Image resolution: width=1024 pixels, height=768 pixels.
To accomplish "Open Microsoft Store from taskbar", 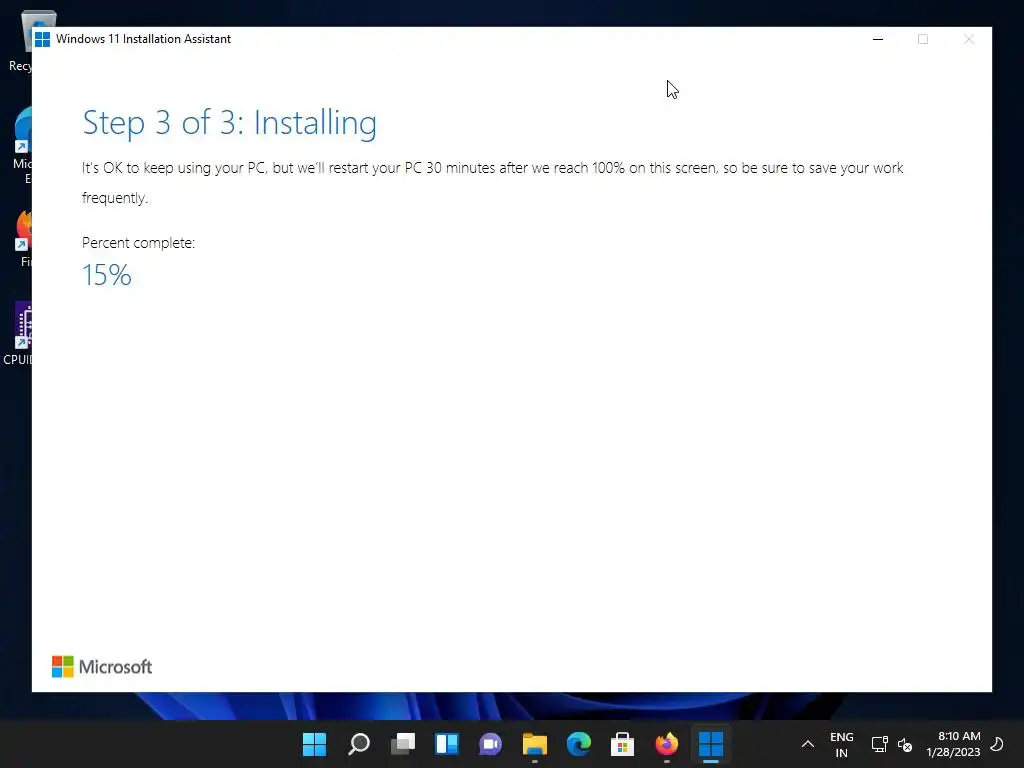I will click(x=622, y=744).
